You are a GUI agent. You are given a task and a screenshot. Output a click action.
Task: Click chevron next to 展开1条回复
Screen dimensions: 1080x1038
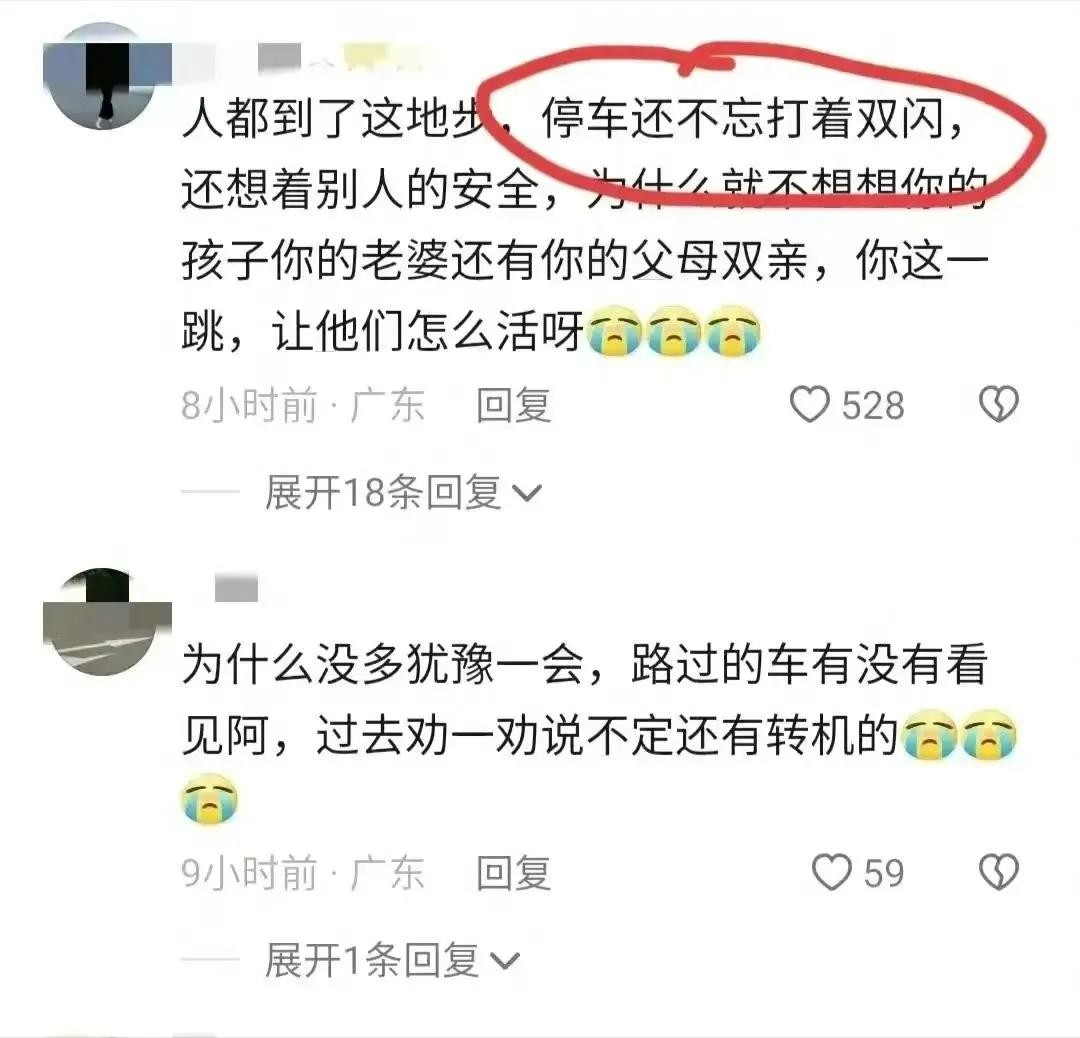point(506,962)
